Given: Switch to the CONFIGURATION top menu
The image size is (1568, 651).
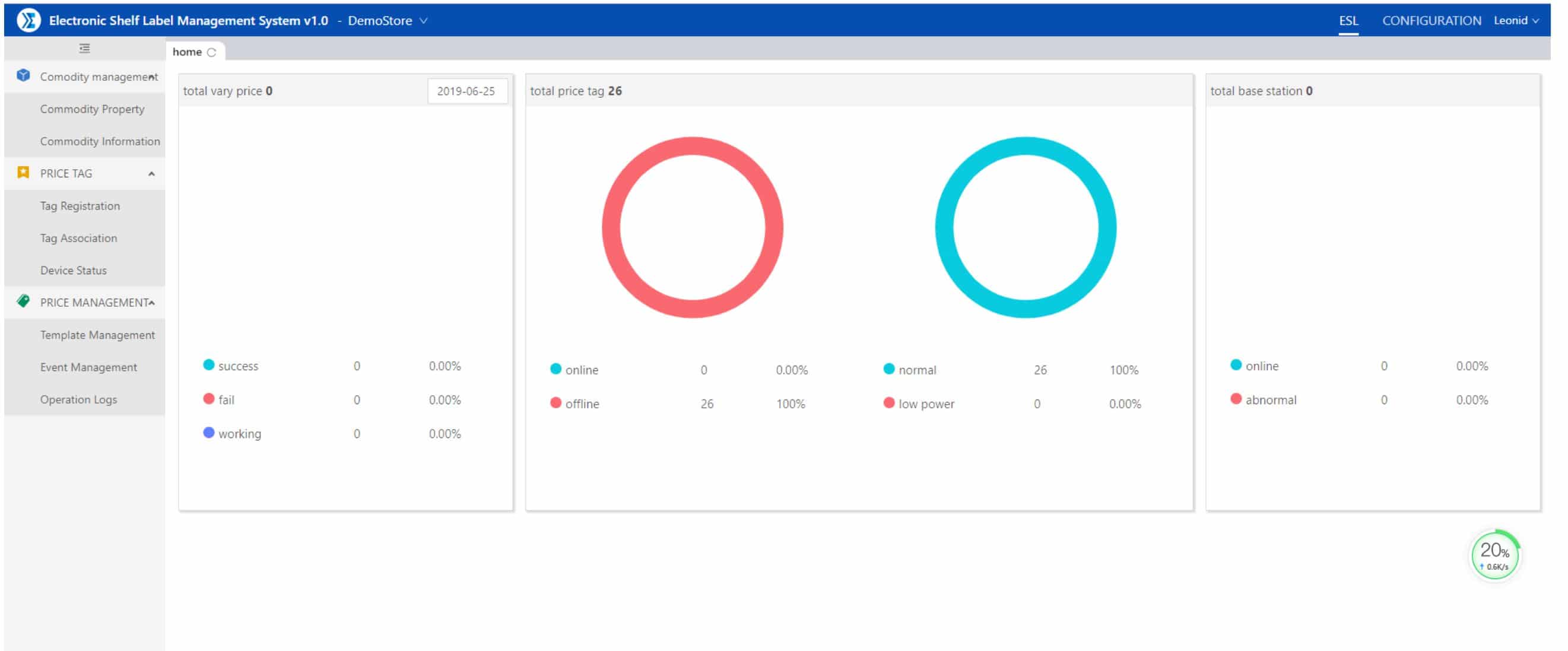Looking at the screenshot, I should click(1431, 21).
